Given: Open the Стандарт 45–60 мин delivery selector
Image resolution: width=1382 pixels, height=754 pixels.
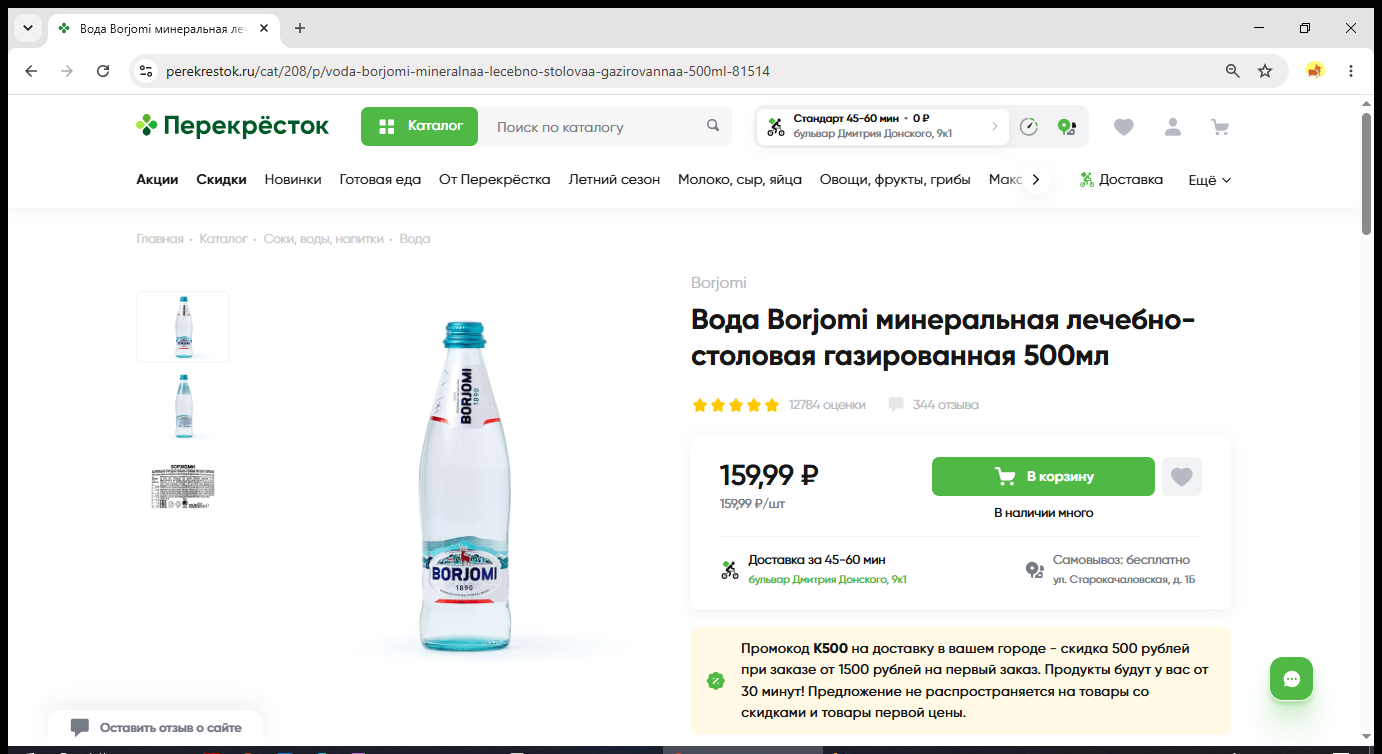Looking at the screenshot, I should click(882, 126).
